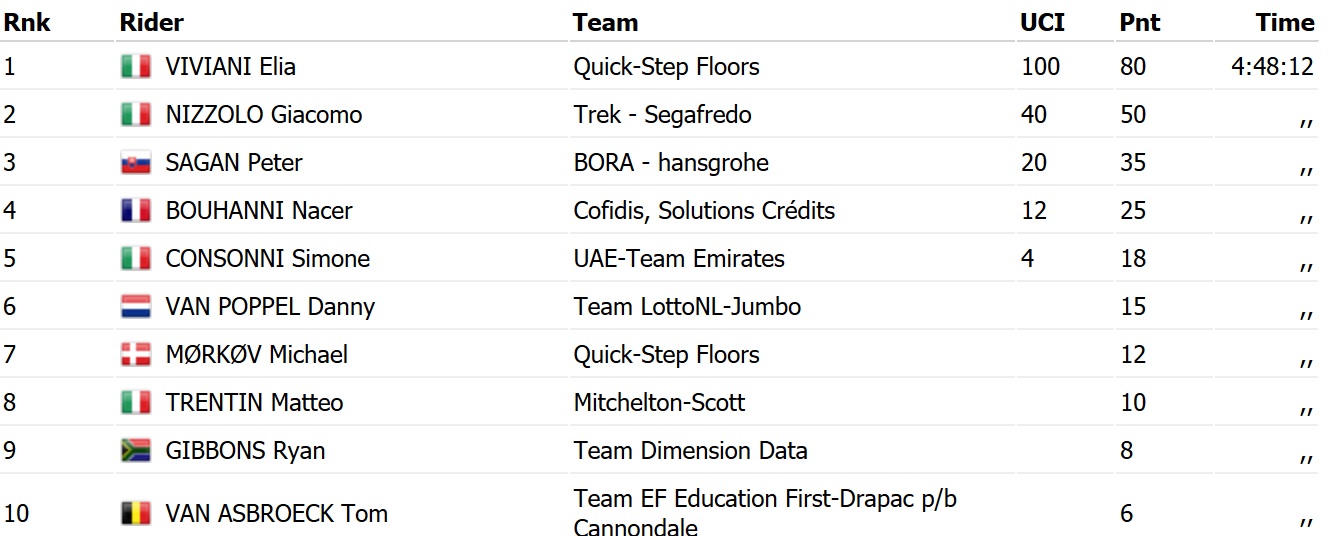Viewport: 1336px width, 536px height.
Task: Open CONSONNI Simone's rider page
Action: click(x=267, y=259)
